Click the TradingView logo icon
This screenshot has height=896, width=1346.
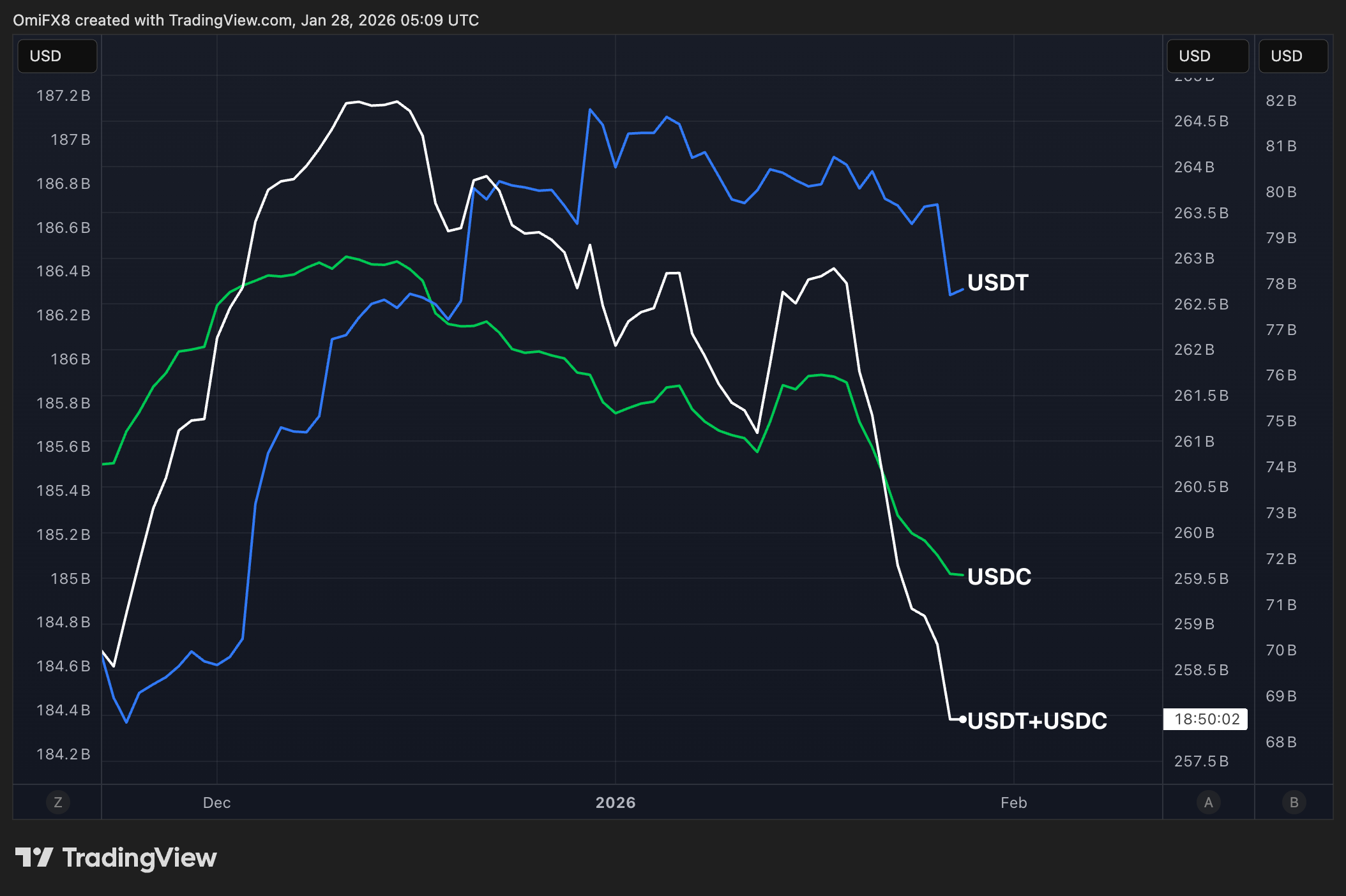(x=34, y=857)
